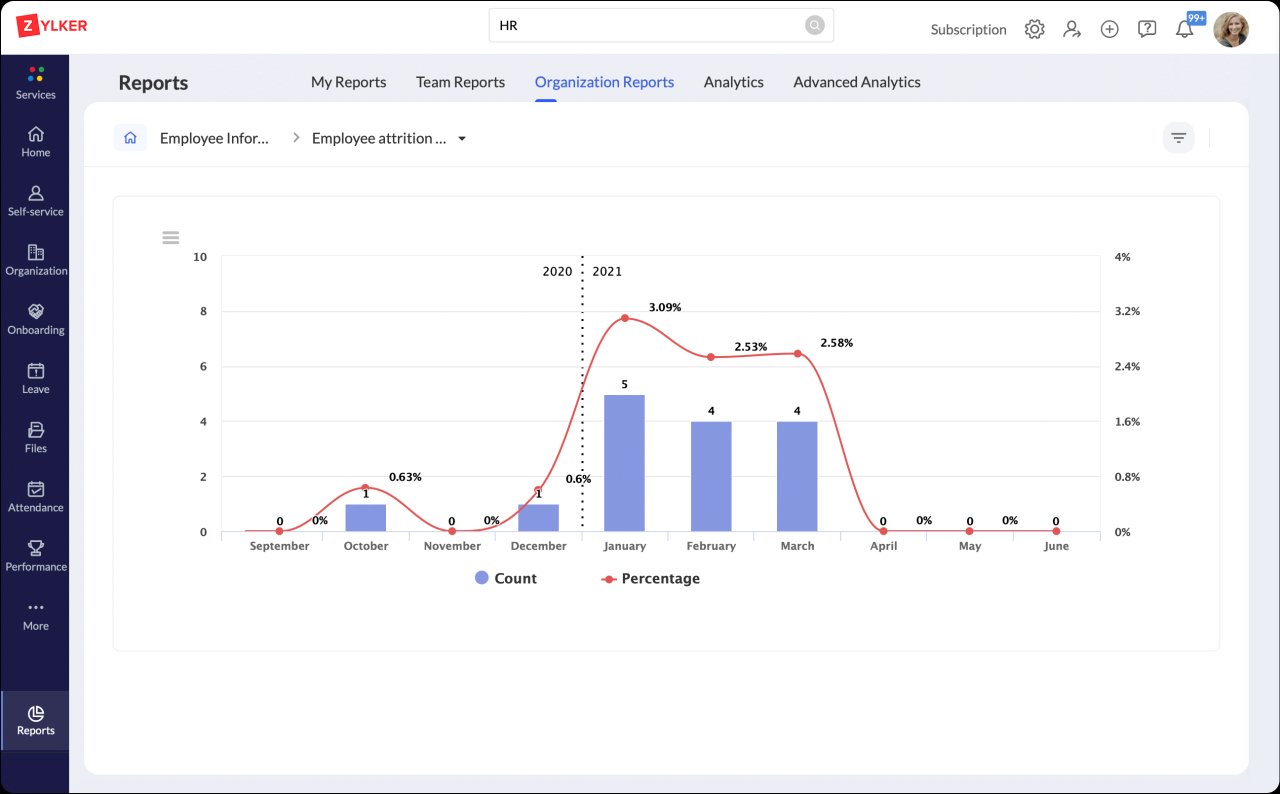This screenshot has width=1280, height=794.
Task: Open the Performance trophy icon
Action: (x=36, y=548)
